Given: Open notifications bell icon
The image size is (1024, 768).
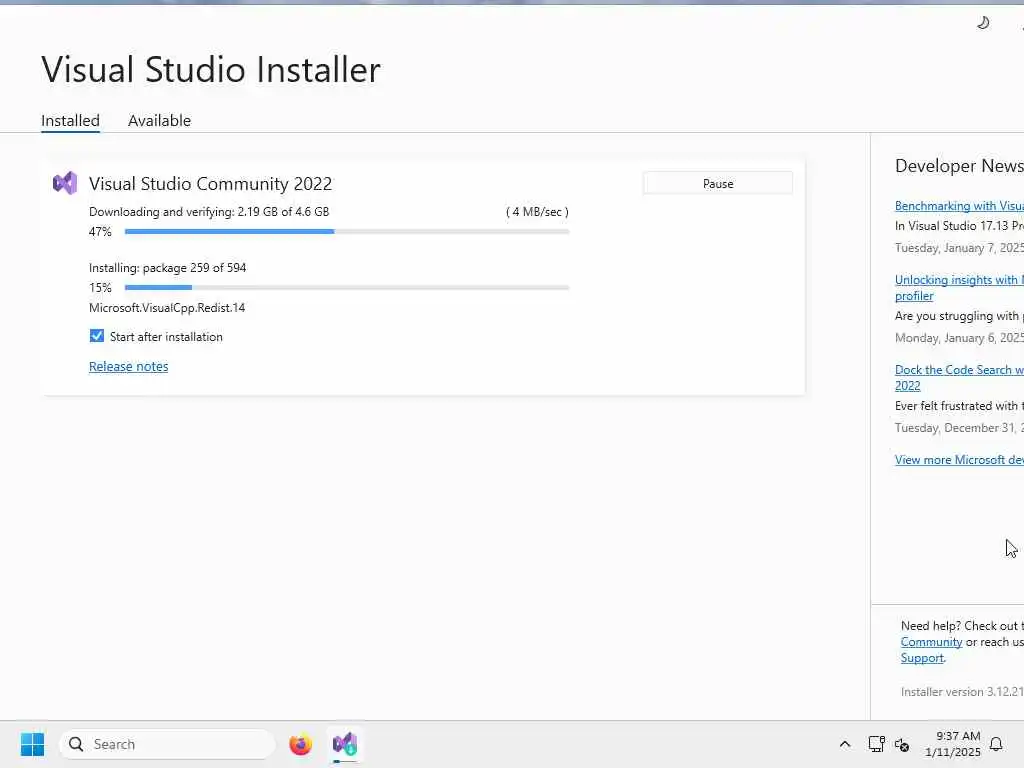Looking at the screenshot, I should click(x=996, y=744).
